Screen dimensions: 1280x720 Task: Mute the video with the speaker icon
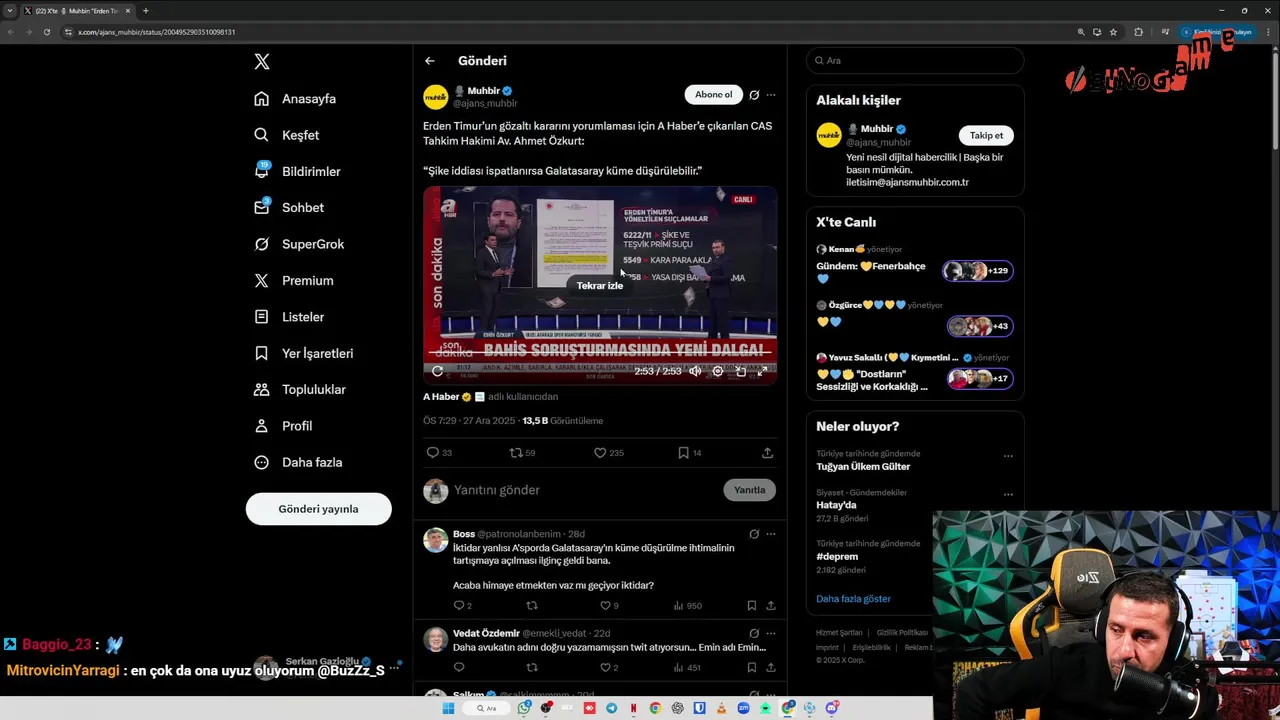(x=695, y=371)
